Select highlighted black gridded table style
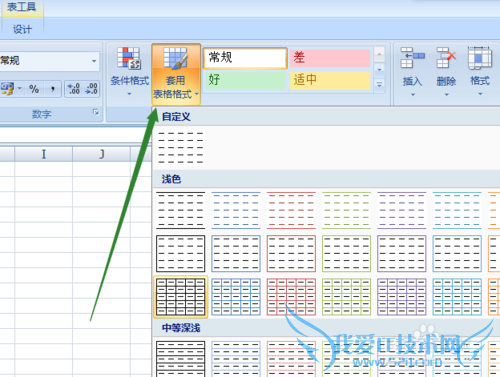This screenshot has width=500, height=377. 180,297
